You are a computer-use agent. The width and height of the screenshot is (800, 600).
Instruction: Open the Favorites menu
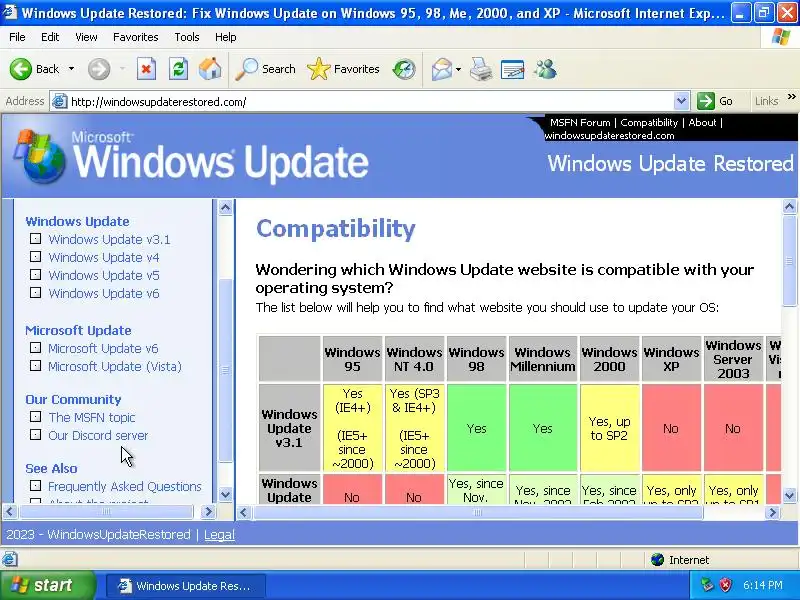coord(135,37)
